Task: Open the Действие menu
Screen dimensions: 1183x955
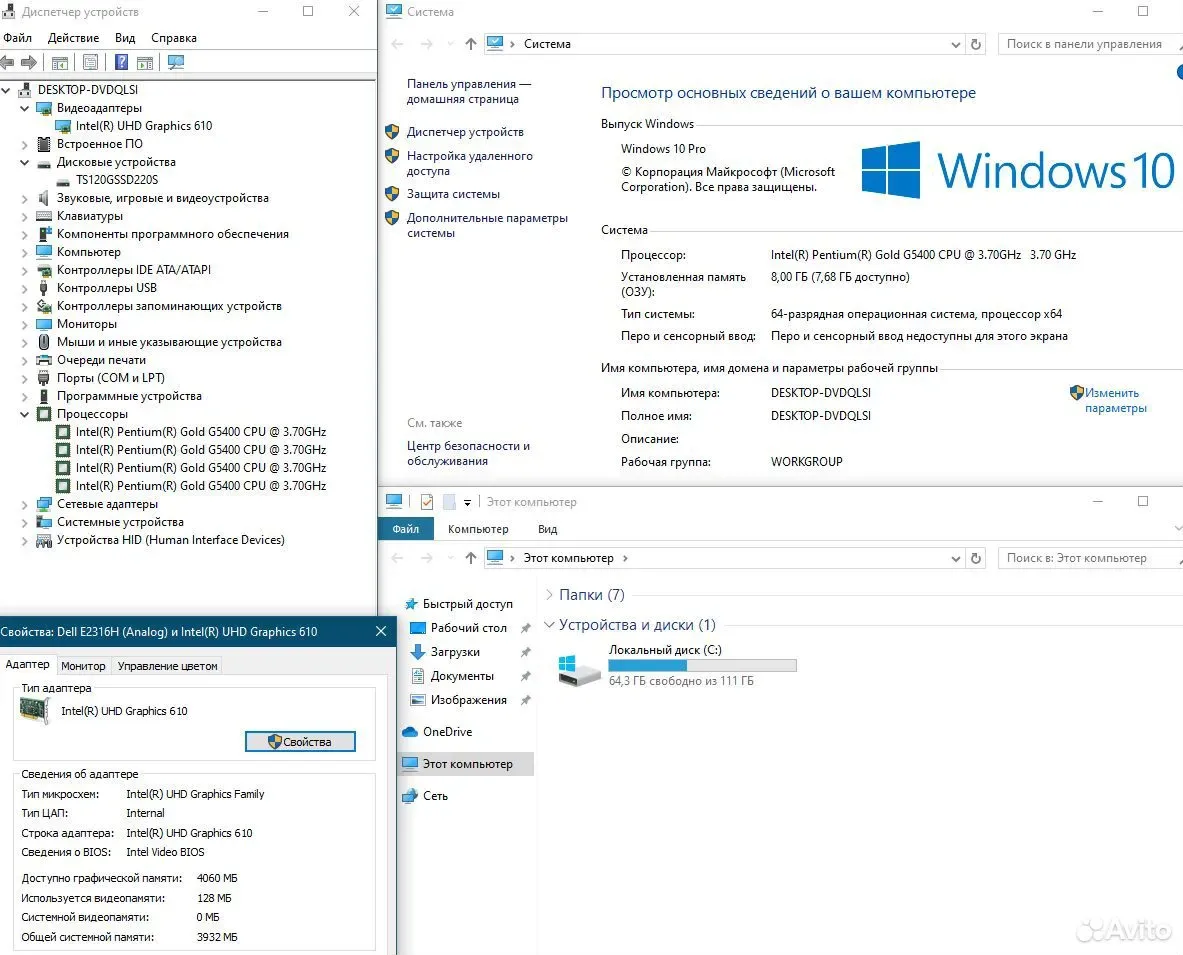Action: coord(73,38)
